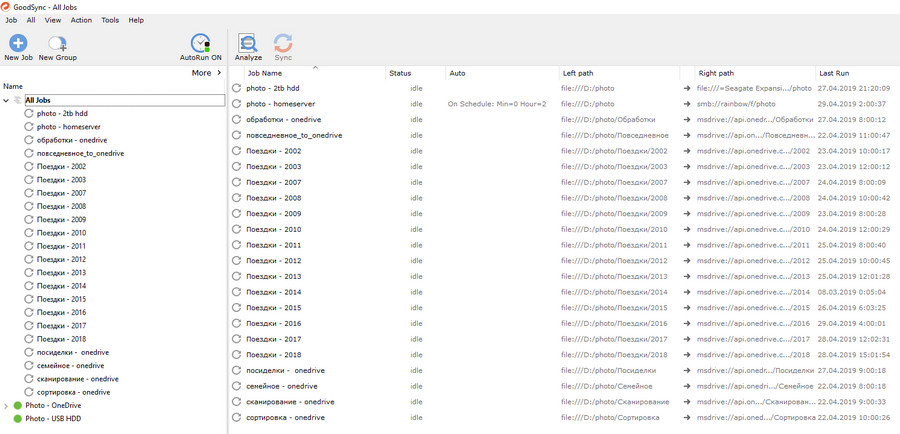Sort by the Last Run column header
The height and width of the screenshot is (434, 900).
[x=834, y=73]
